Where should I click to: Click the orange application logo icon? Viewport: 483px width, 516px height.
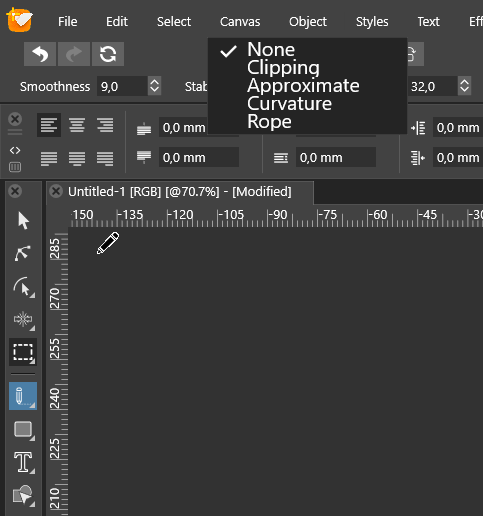[x=20, y=20]
